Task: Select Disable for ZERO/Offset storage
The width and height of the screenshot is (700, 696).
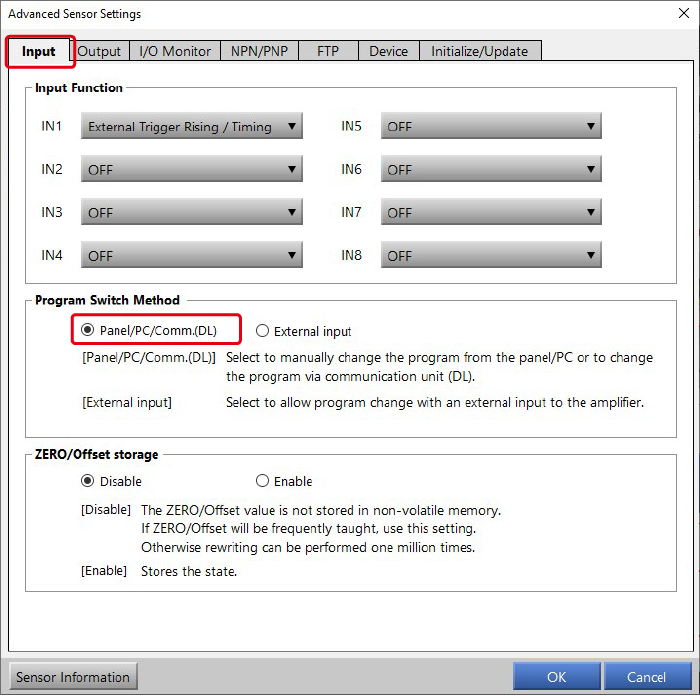Action: (88, 481)
